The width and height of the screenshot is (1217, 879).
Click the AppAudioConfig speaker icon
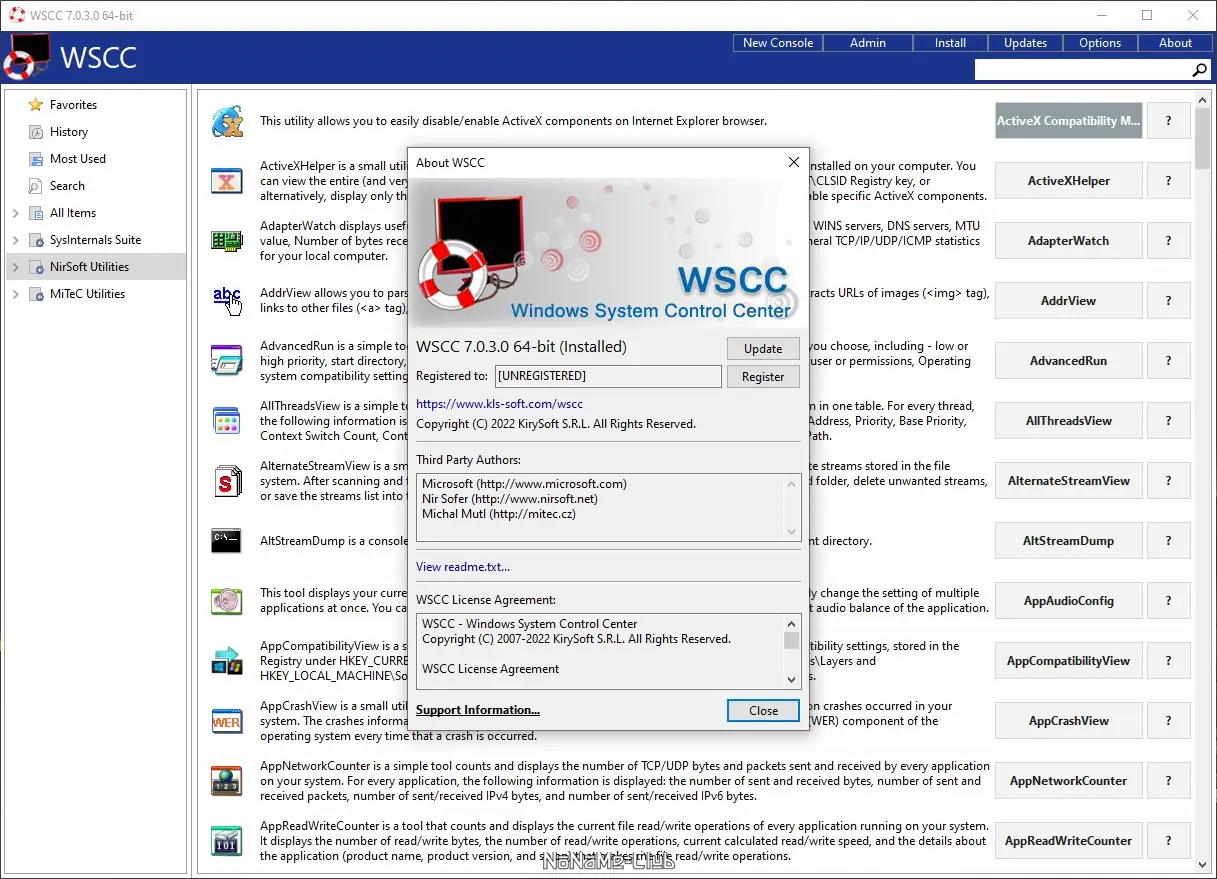pos(227,601)
